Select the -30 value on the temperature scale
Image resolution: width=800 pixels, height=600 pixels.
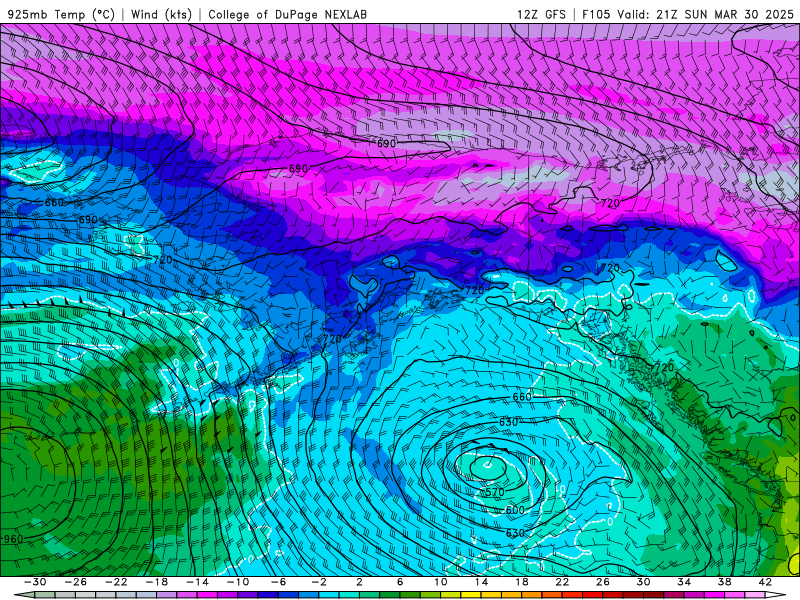pyautogui.click(x=35, y=582)
